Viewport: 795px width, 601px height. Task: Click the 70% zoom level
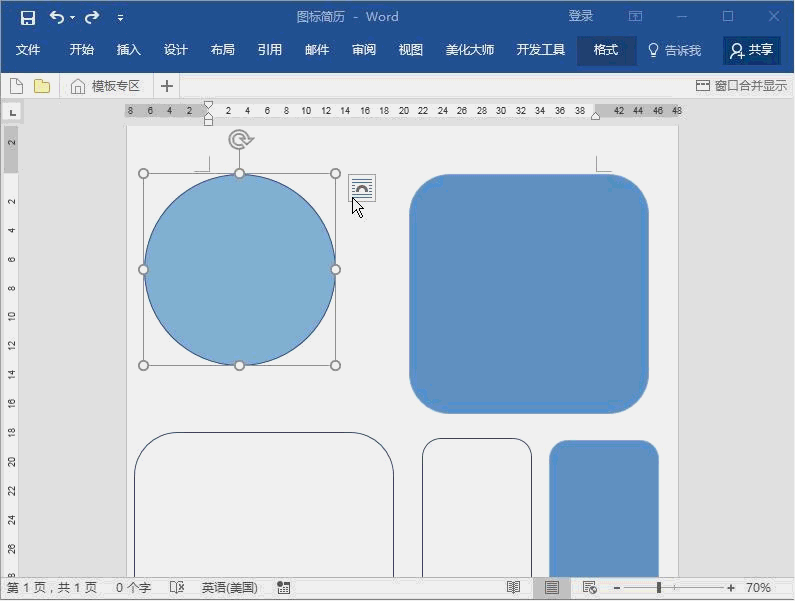[758, 588]
